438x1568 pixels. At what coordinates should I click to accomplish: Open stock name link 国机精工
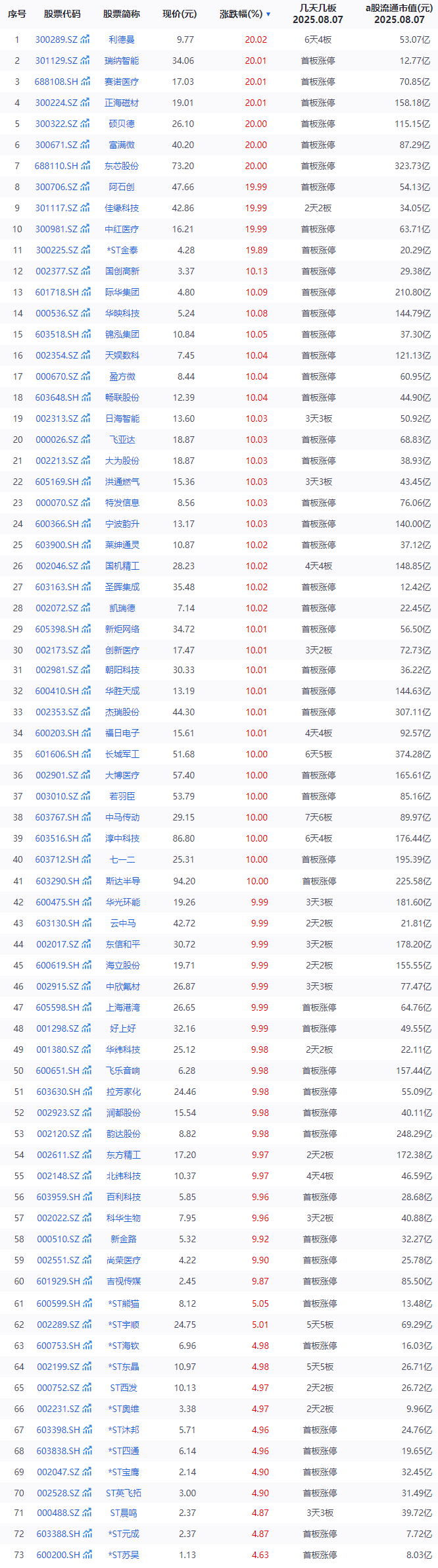[x=122, y=566]
